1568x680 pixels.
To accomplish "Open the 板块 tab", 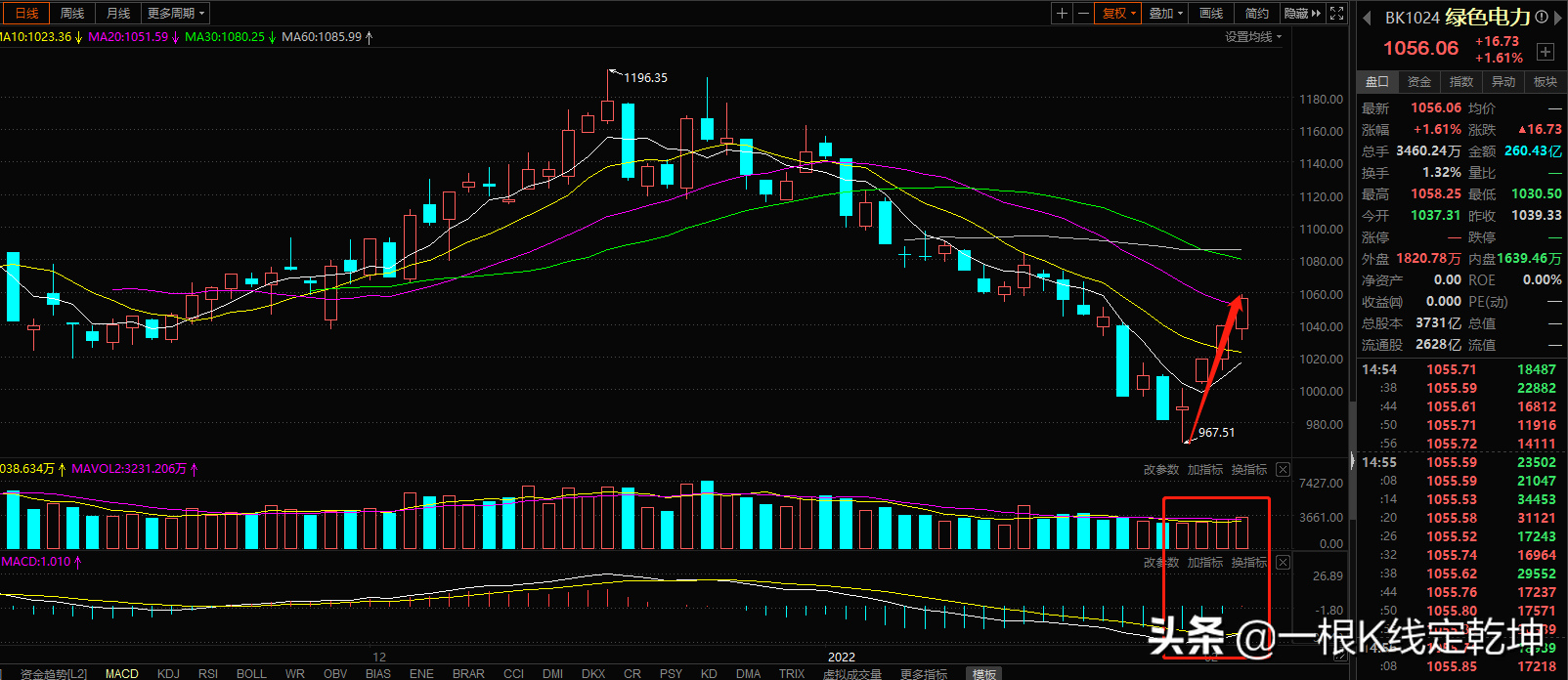I will (x=1546, y=82).
